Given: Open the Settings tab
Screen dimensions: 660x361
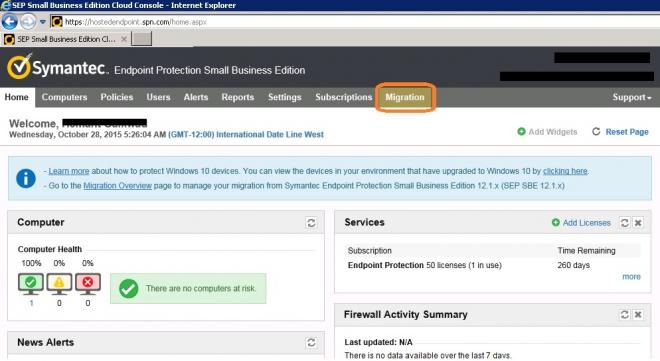Looking at the screenshot, I should 285,97.
